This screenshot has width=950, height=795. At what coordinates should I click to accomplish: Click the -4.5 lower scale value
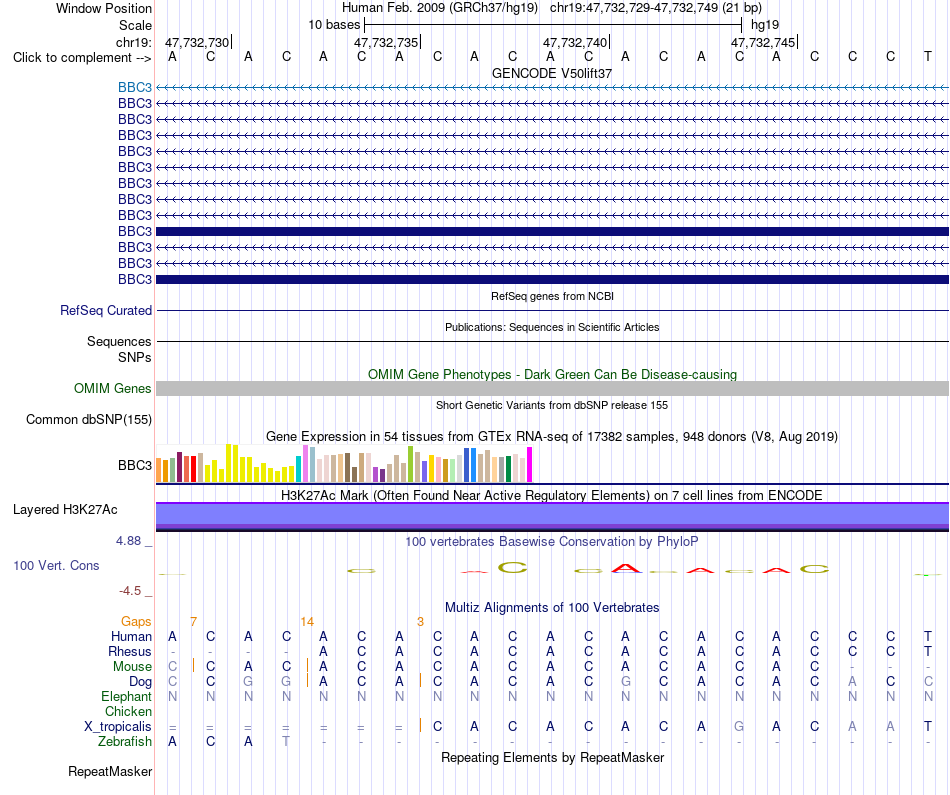130,591
